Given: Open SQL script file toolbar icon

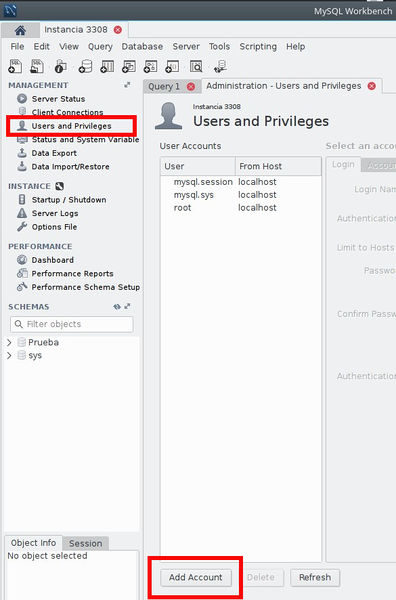Looking at the screenshot, I should point(37,66).
